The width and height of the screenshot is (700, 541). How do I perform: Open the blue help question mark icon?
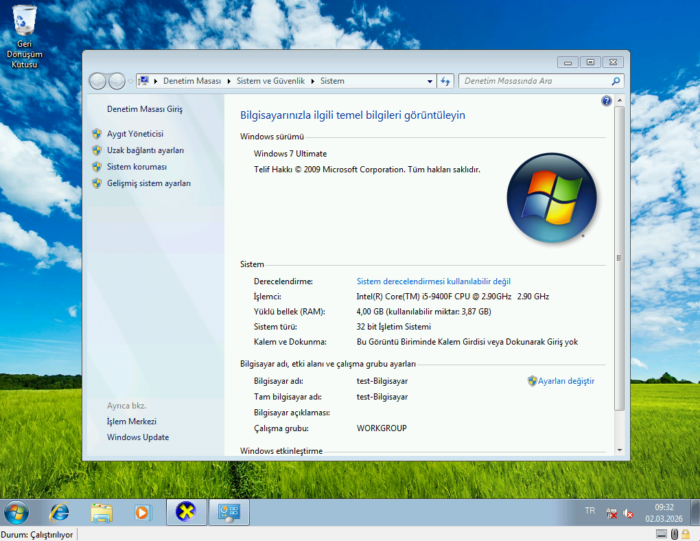[606, 101]
